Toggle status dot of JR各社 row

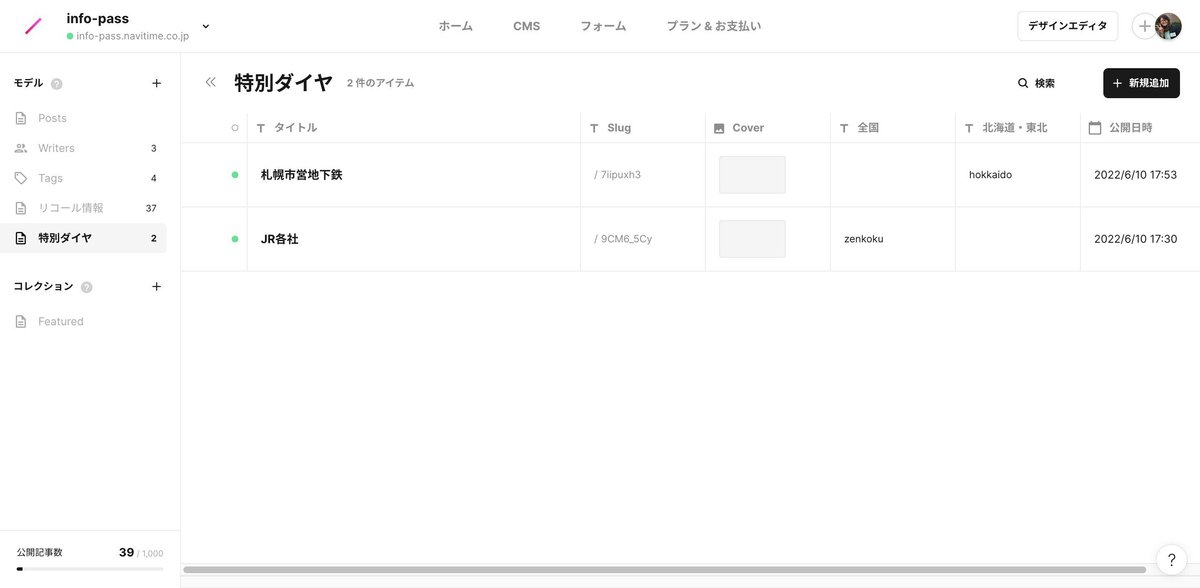tap(235, 239)
